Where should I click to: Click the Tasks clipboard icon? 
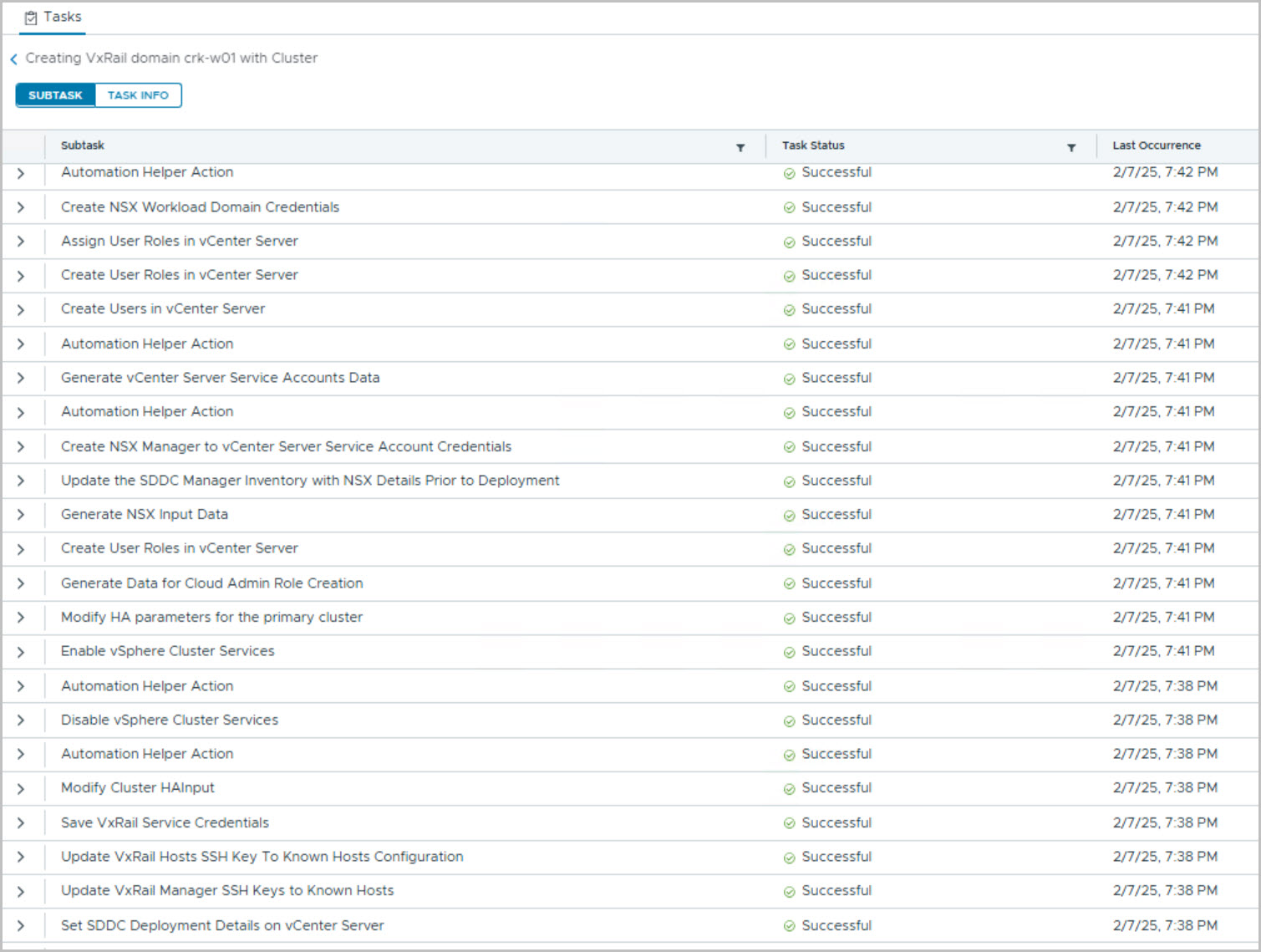31,18
